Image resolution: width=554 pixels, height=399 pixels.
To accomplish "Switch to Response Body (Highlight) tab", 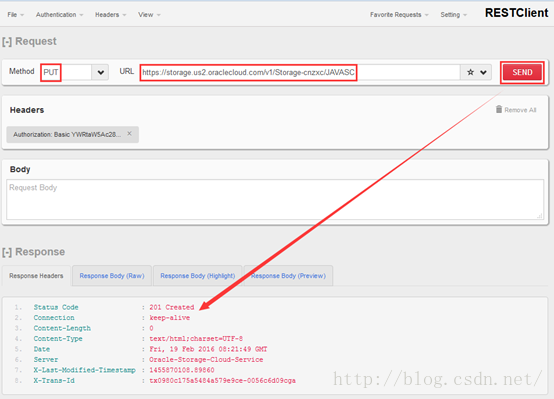I will [198, 276].
